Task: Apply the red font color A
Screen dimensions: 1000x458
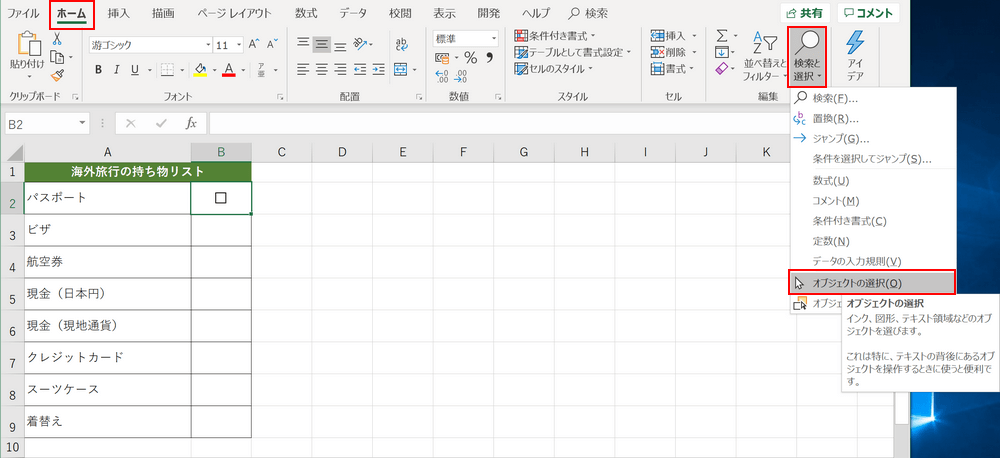Action: click(229, 70)
